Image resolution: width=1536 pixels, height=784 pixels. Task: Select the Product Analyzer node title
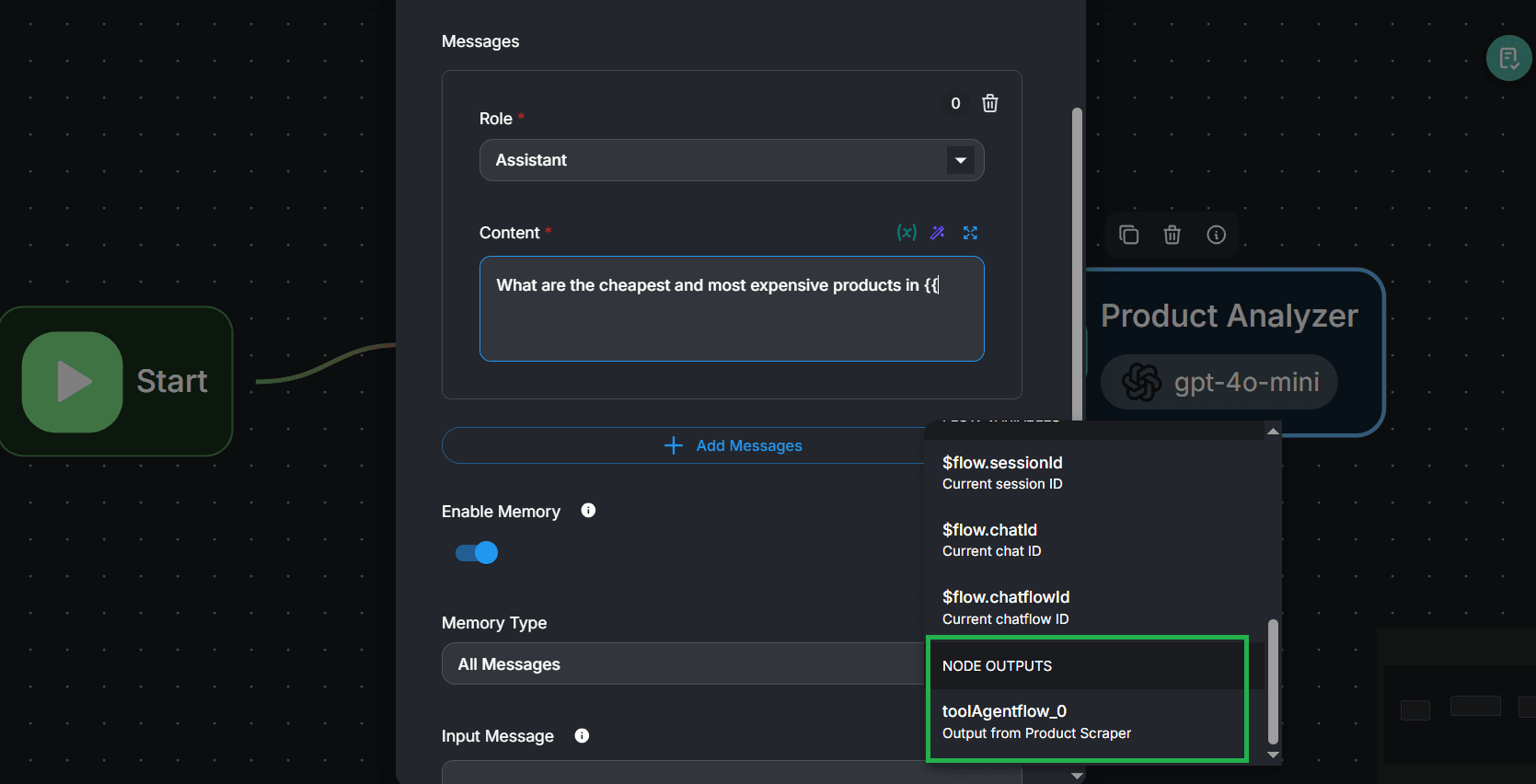pyautogui.click(x=1230, y=316)
